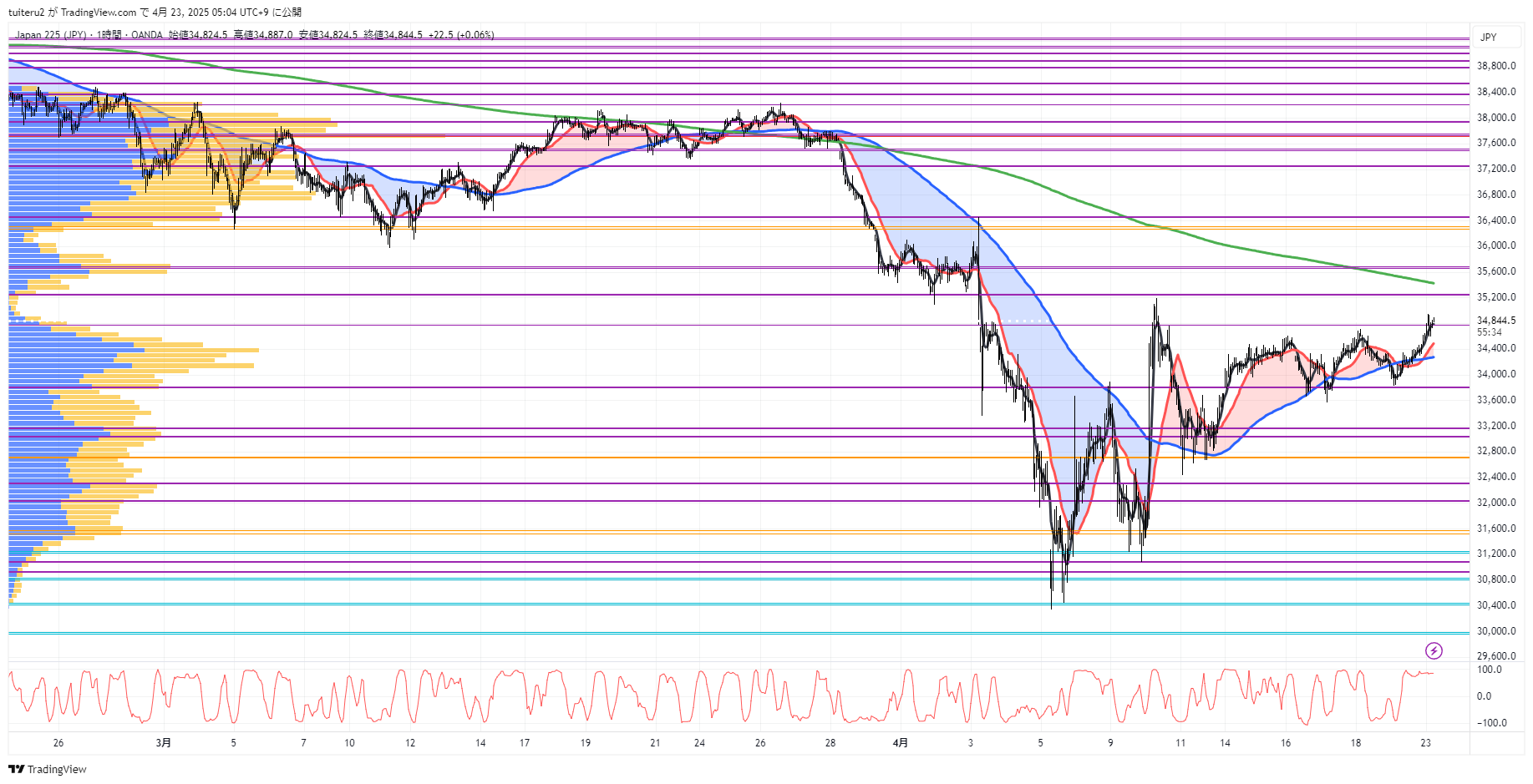The width and height of the screenshot is (1533, 784).
Task: Click the 100.0 oscillator scale label
Action: click(1489, 670)
